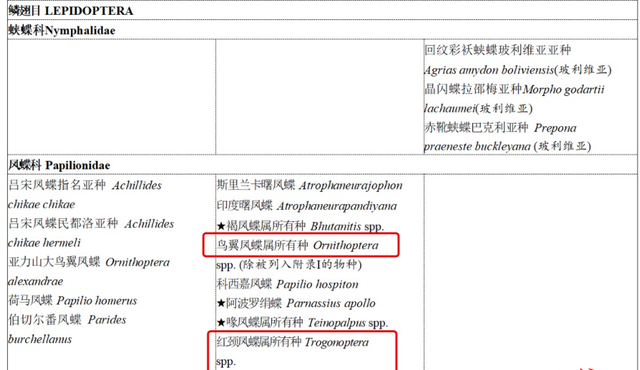
Task: Select the 'chikae chikae' line
Action: point(42,204)
